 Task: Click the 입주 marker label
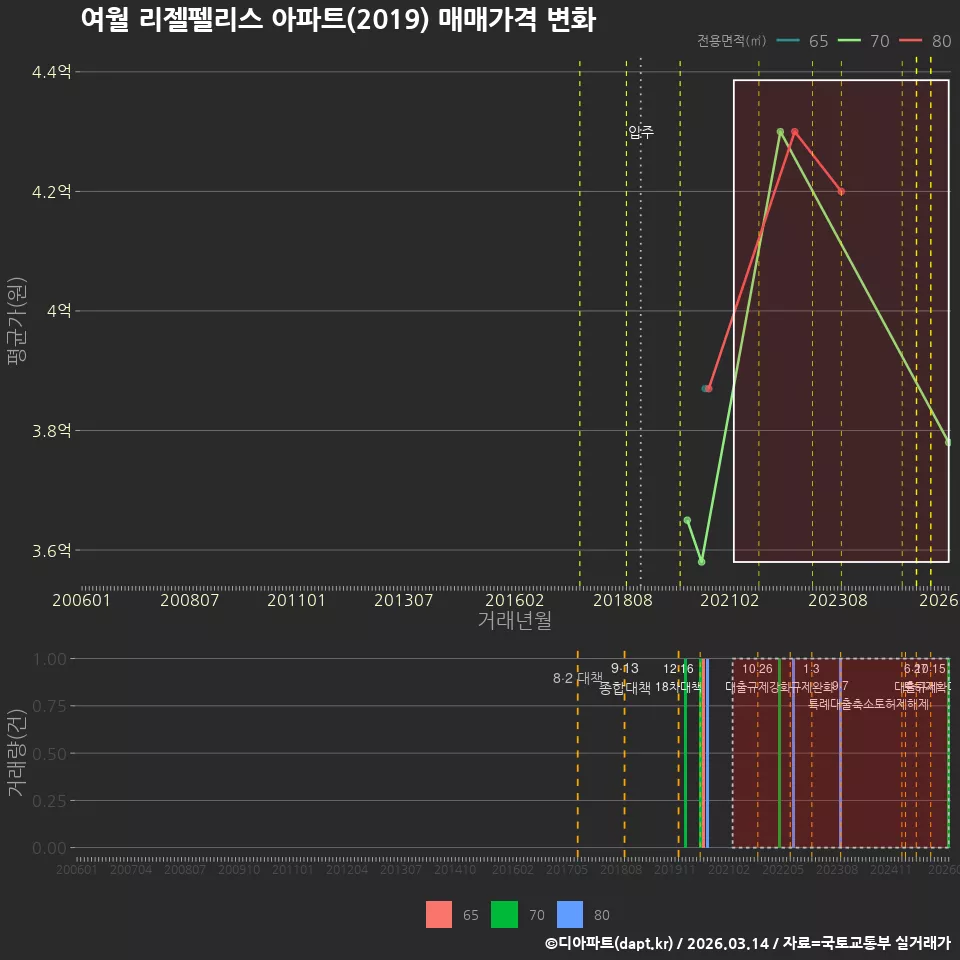pos(641,132)
